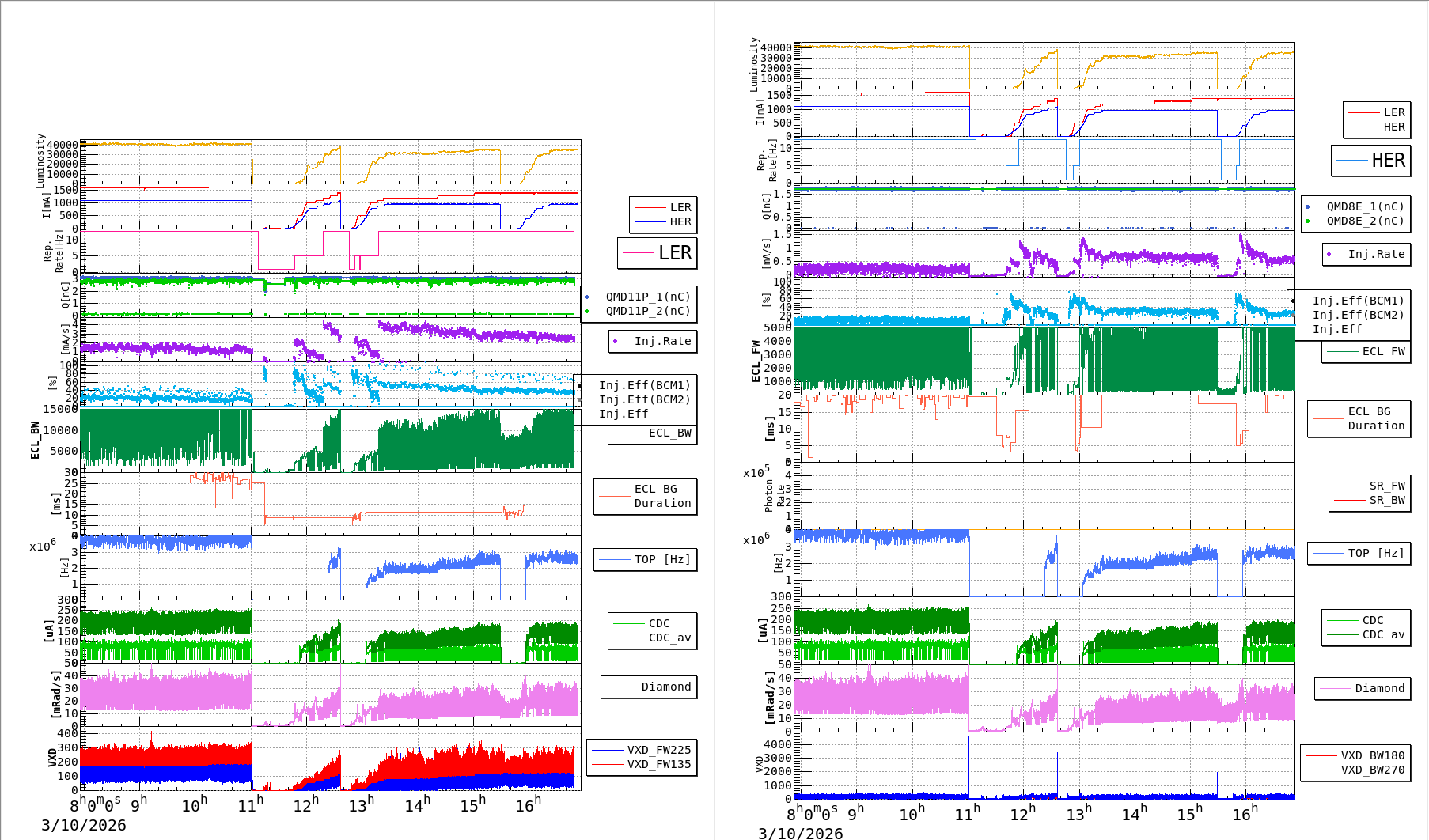1429x840 pixels.
Task: Select the QMD11P_1(nC) legend entry
Action: click(647, 297)
